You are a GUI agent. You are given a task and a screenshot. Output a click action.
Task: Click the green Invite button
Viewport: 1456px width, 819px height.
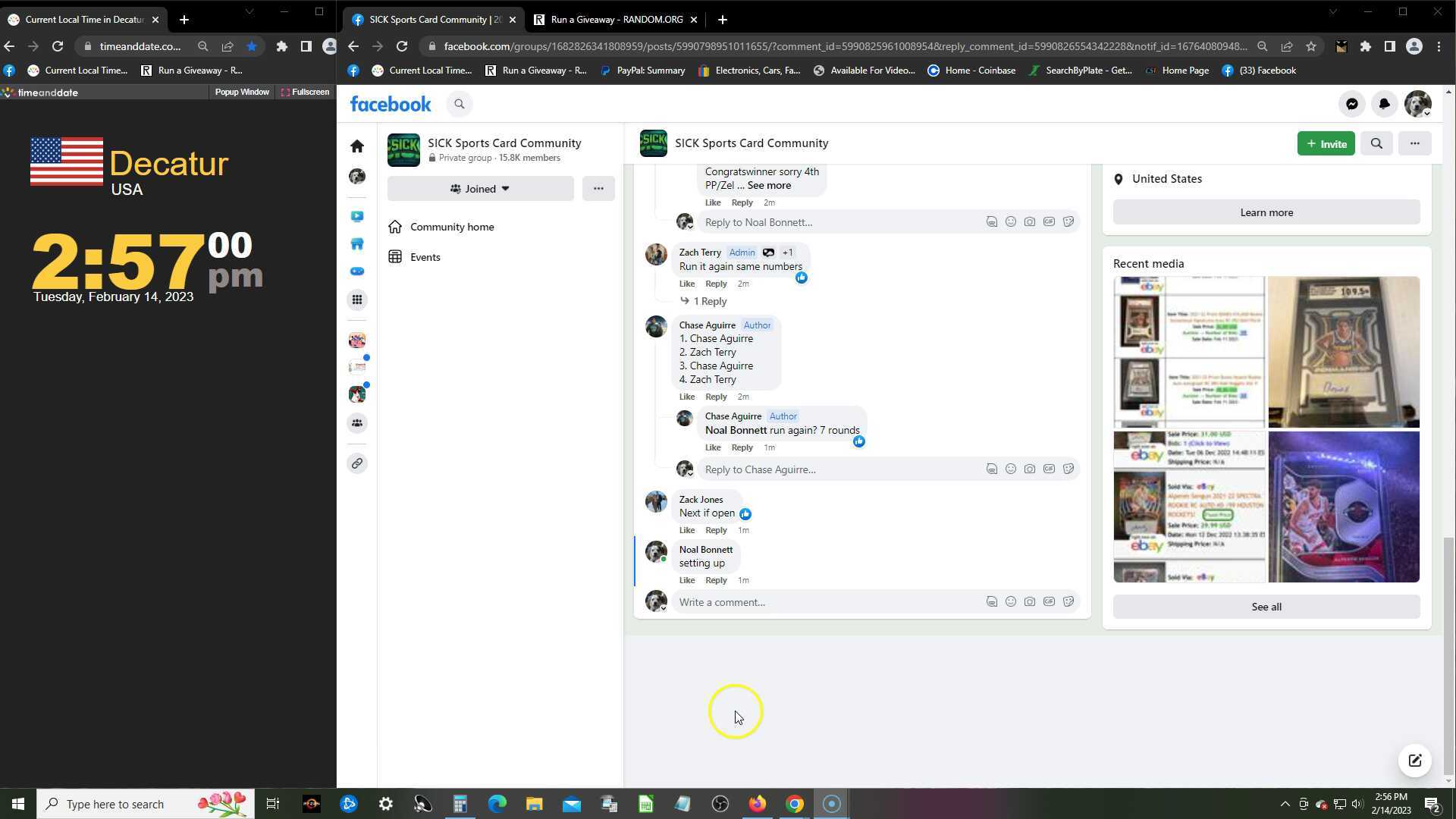tap(1325, 143)
